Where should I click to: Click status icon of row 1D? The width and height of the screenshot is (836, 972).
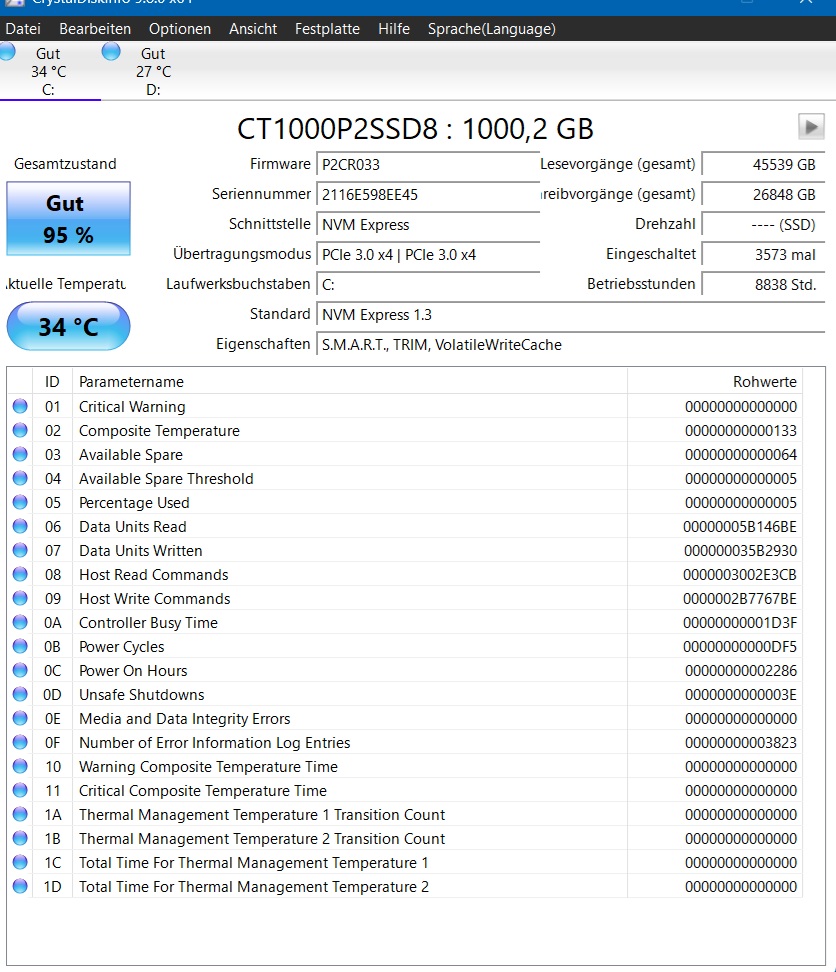[20, 886]
